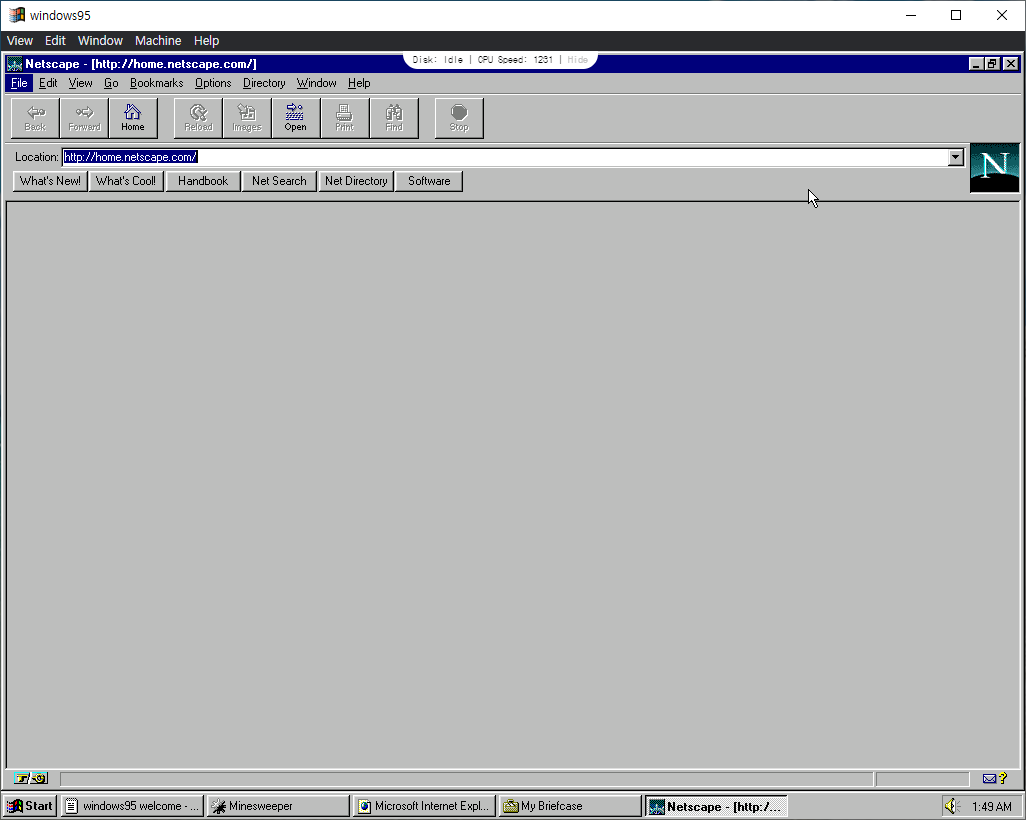
Task: Open Netscape Window menu
Action: [x=316, y=83]
